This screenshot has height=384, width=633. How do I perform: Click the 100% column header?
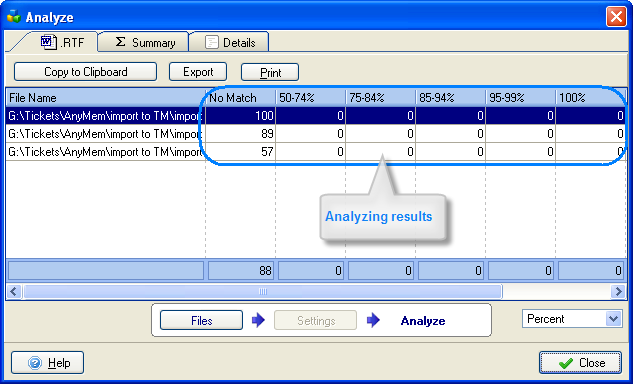591,98
